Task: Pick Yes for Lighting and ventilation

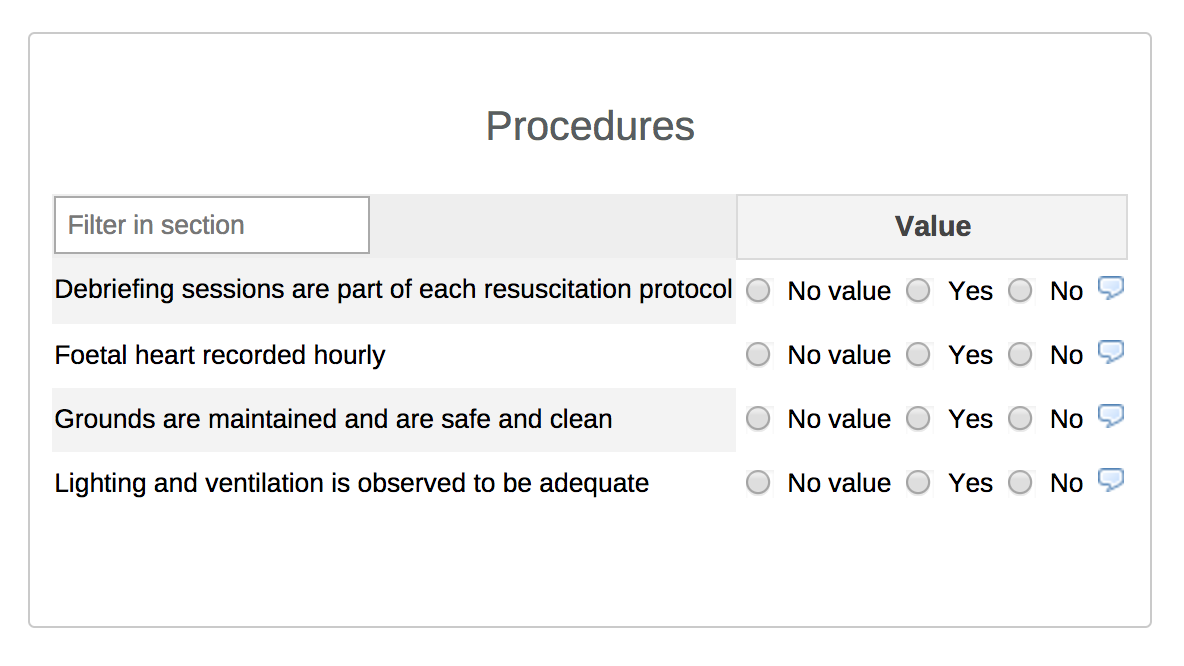Action: point(918,483)
